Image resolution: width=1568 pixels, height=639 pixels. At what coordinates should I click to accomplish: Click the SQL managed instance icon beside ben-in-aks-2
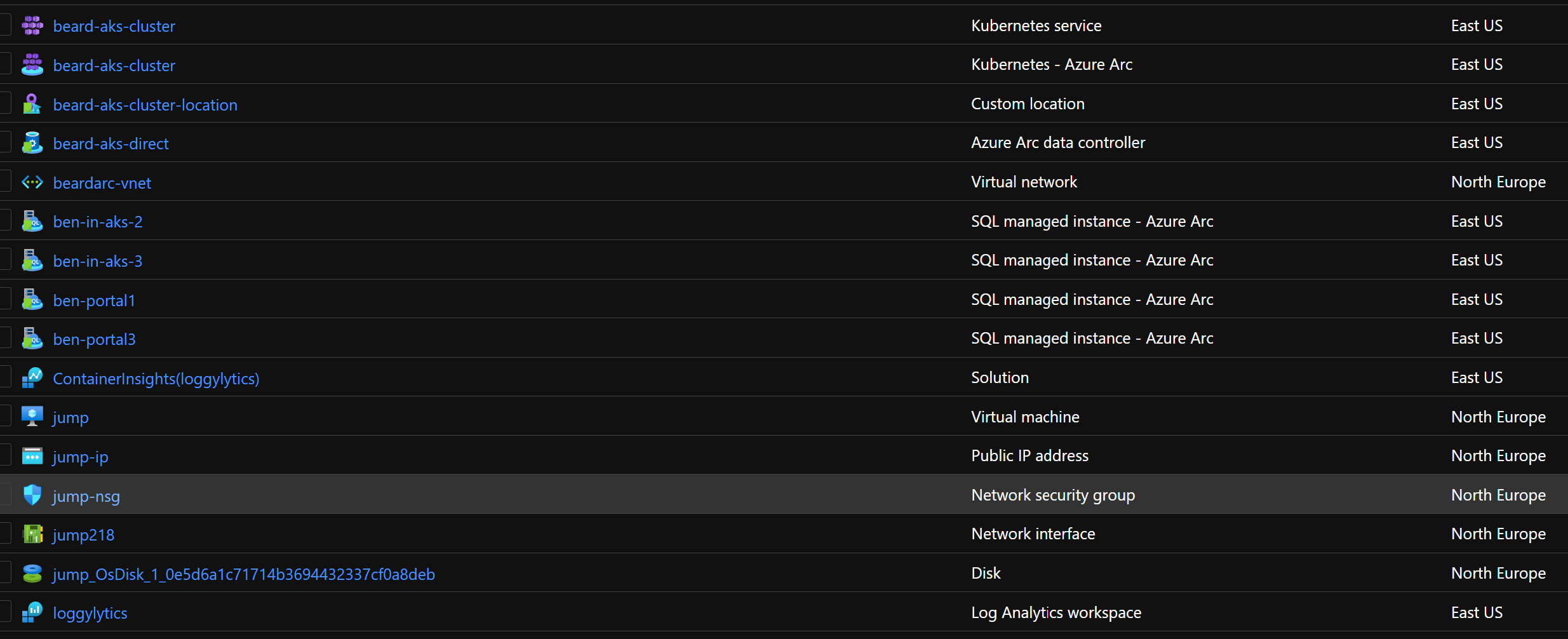pos(32,221)
